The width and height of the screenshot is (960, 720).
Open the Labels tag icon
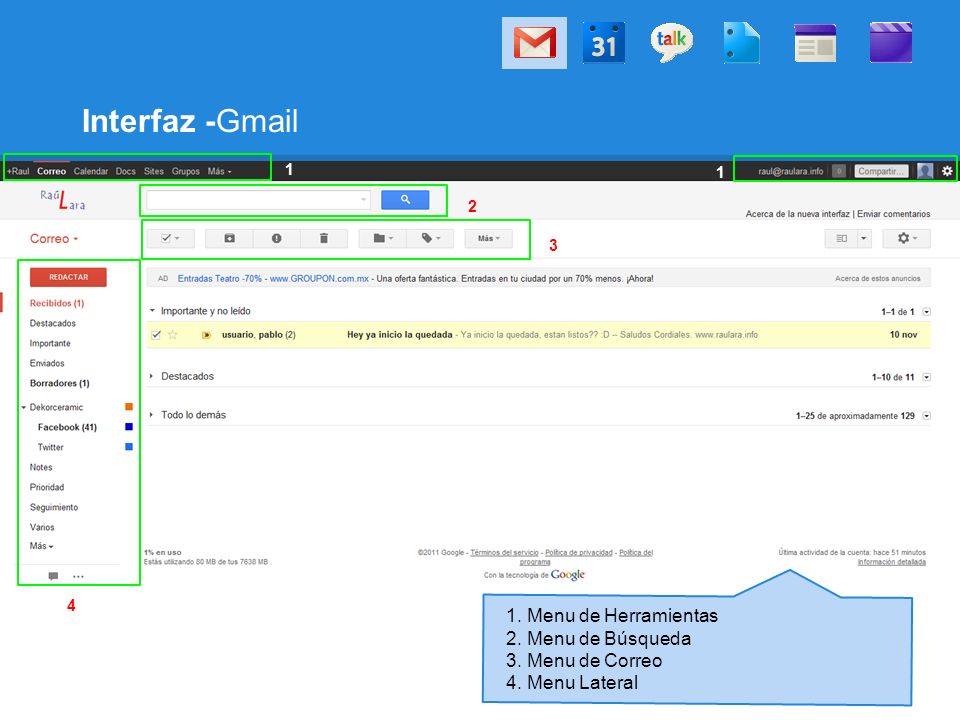click(x=430, y=238)
